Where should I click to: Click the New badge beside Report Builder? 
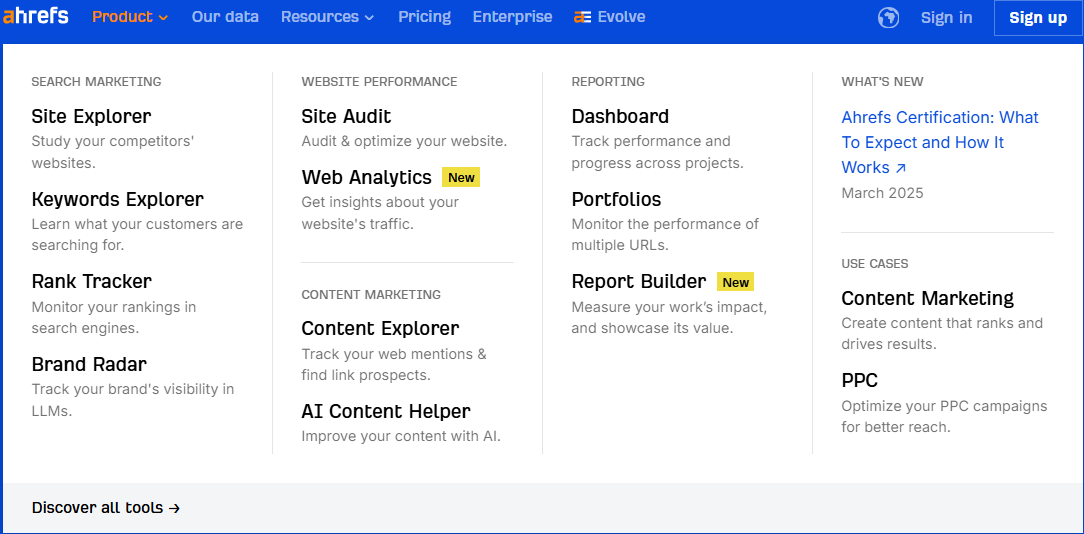736,282
